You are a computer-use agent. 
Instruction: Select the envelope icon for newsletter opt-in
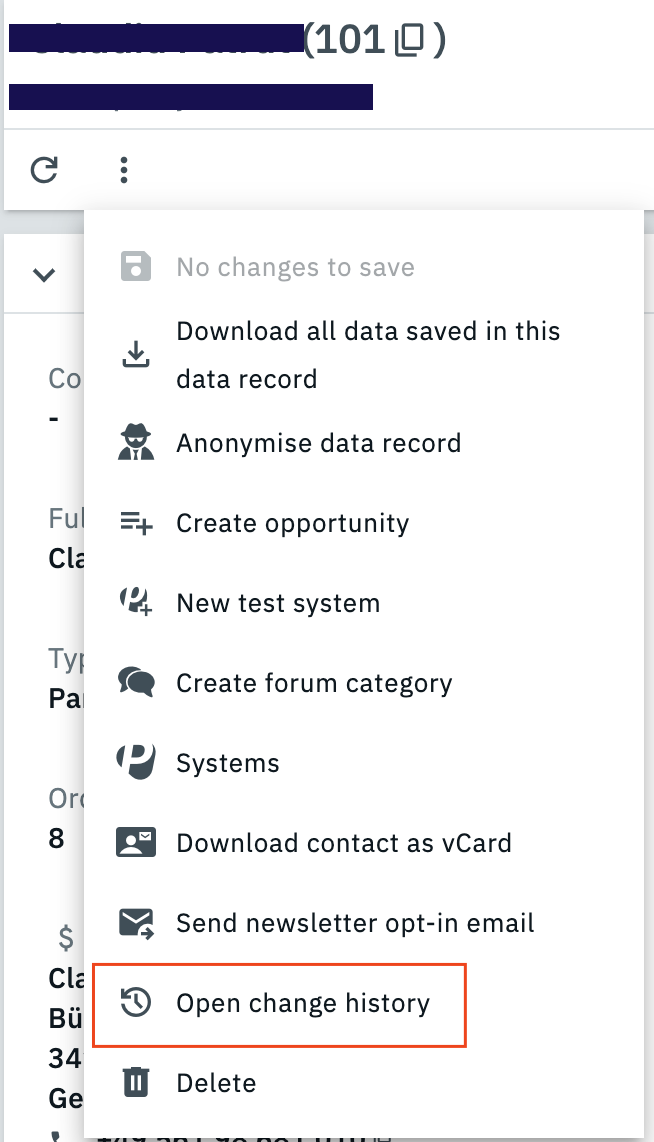coord(135,922)
